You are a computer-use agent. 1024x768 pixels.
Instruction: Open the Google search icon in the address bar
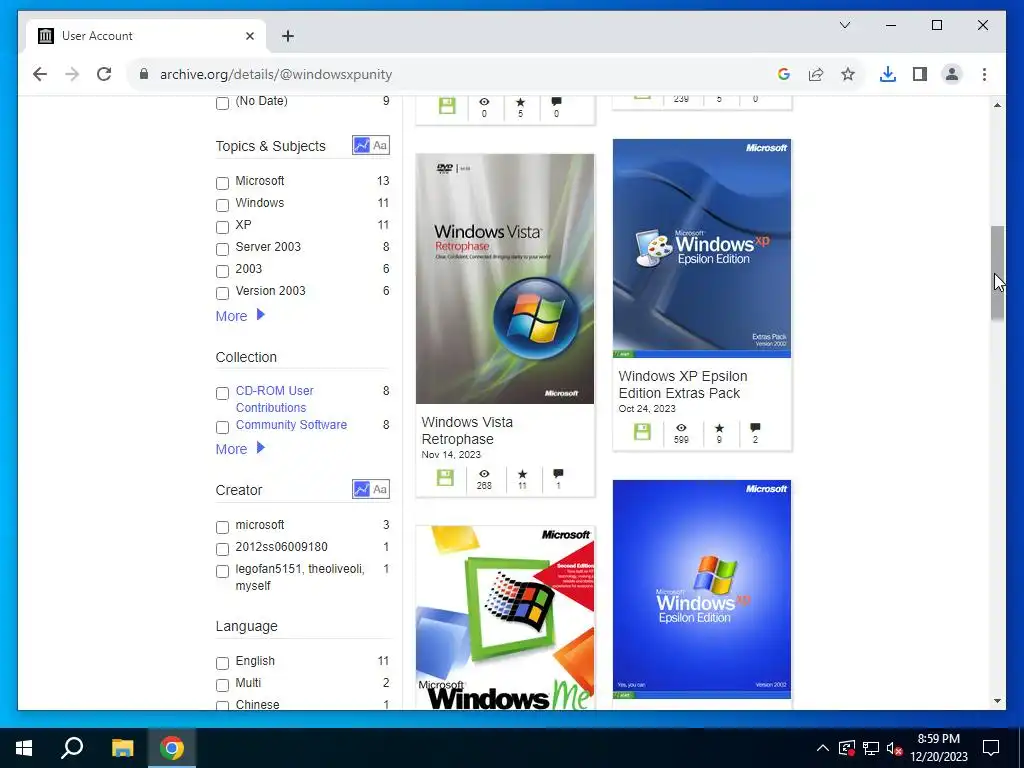click(x=784, y=74)
